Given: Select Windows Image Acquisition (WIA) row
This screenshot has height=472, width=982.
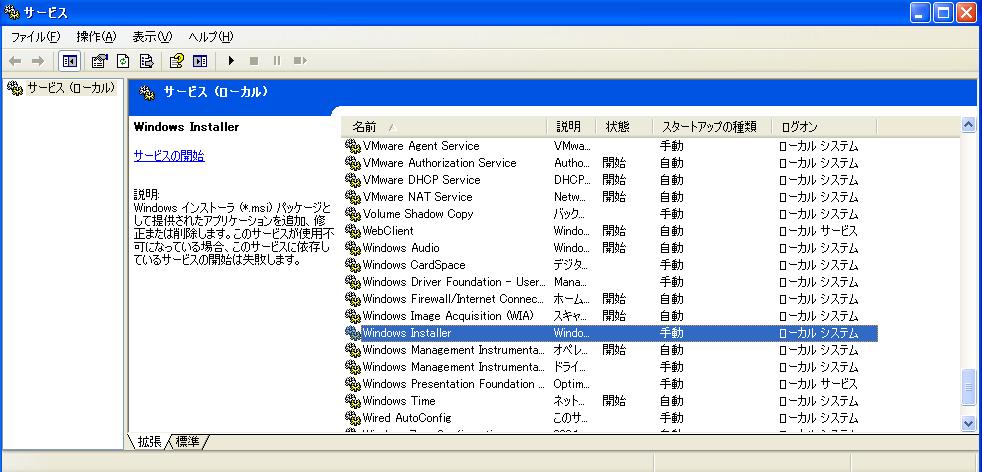Looking at the screenshot, I should (x=611, y=316).
